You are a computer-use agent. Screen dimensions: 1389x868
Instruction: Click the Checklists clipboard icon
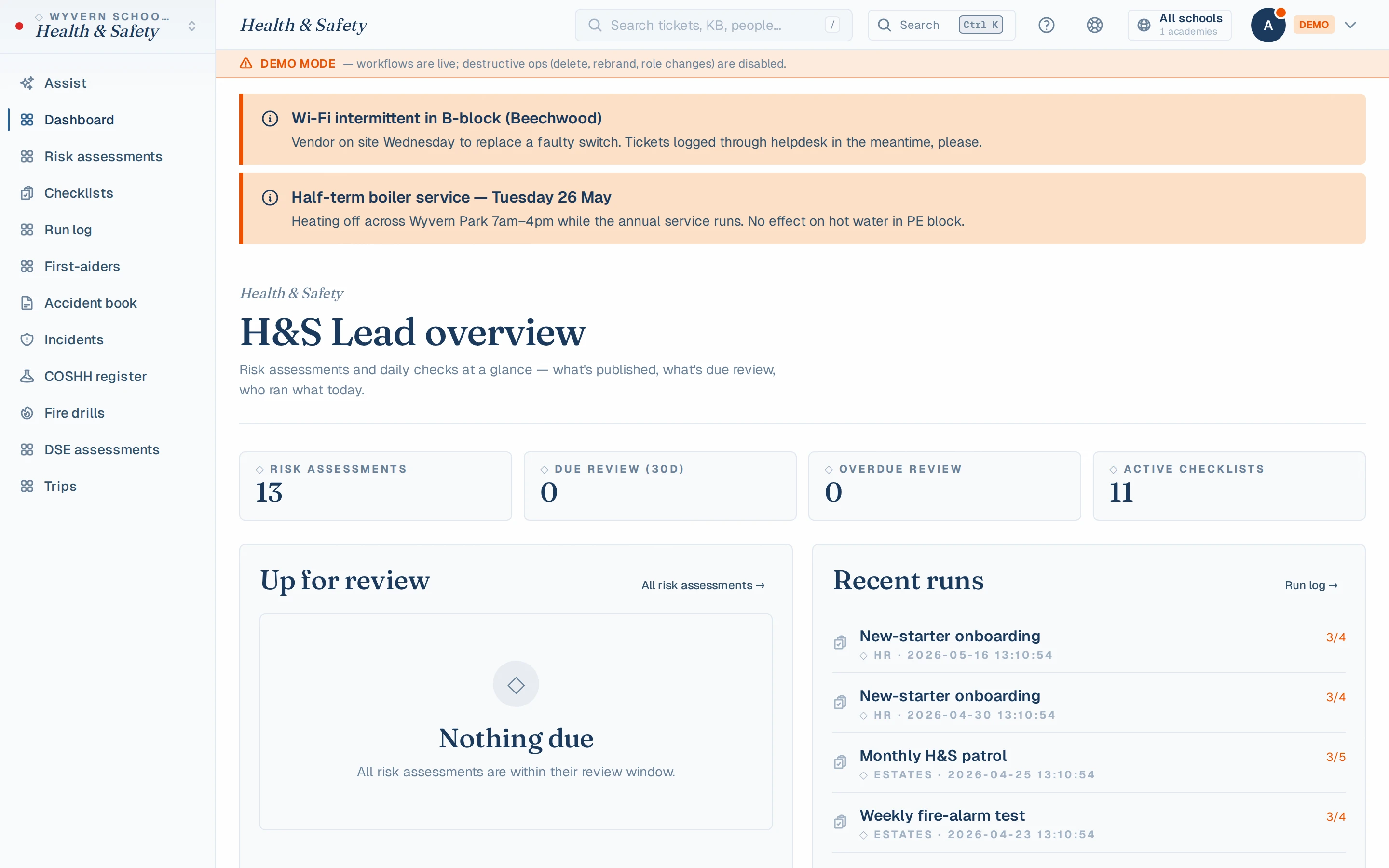click(x=27, y=193)
